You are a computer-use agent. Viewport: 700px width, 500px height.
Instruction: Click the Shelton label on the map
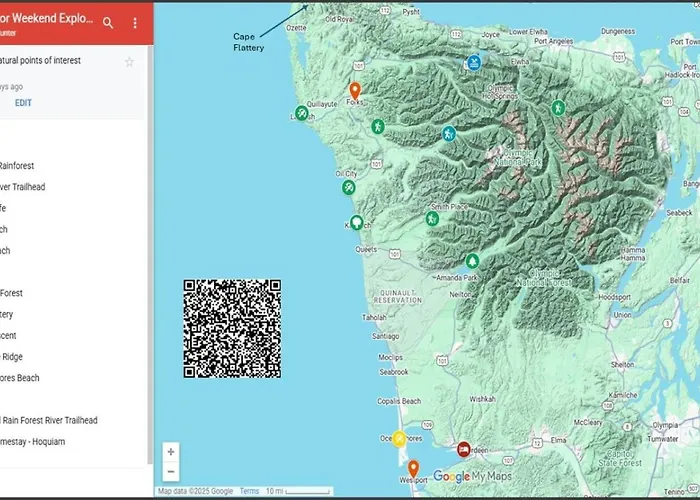pyautogui.click(x=622, y=365)
